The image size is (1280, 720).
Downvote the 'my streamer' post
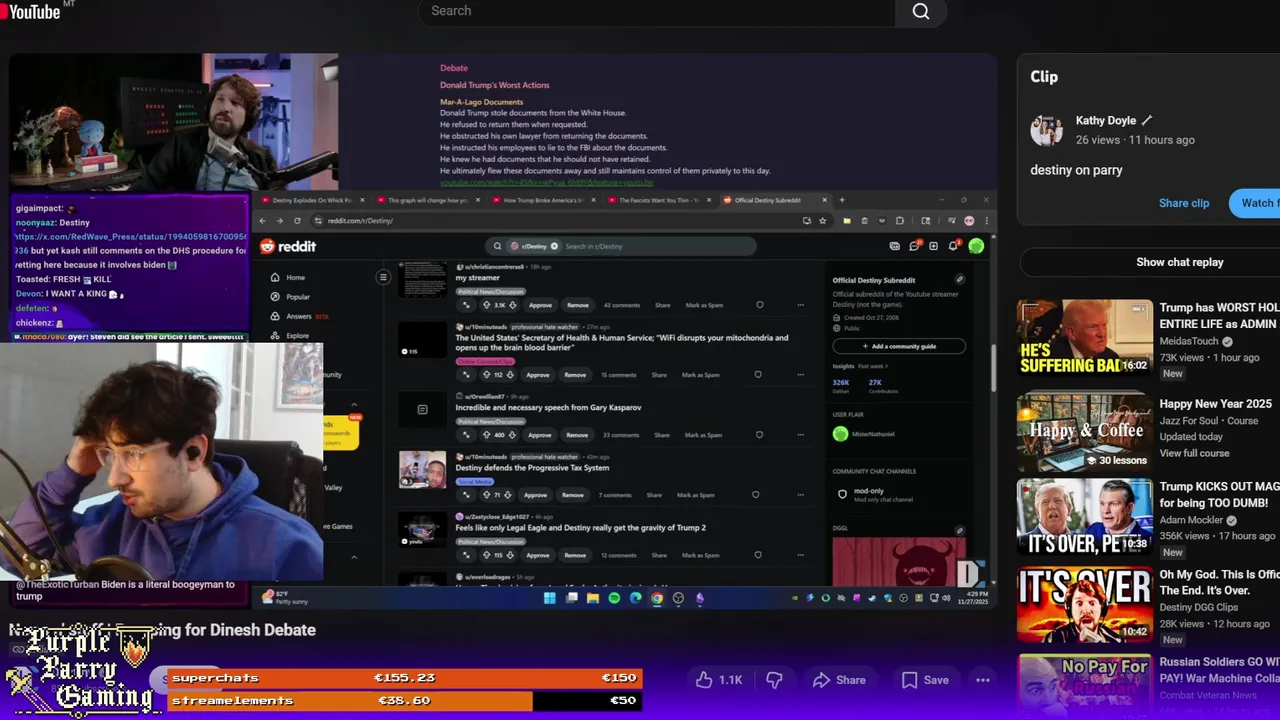pyautogui.click(x=512, y=305)
